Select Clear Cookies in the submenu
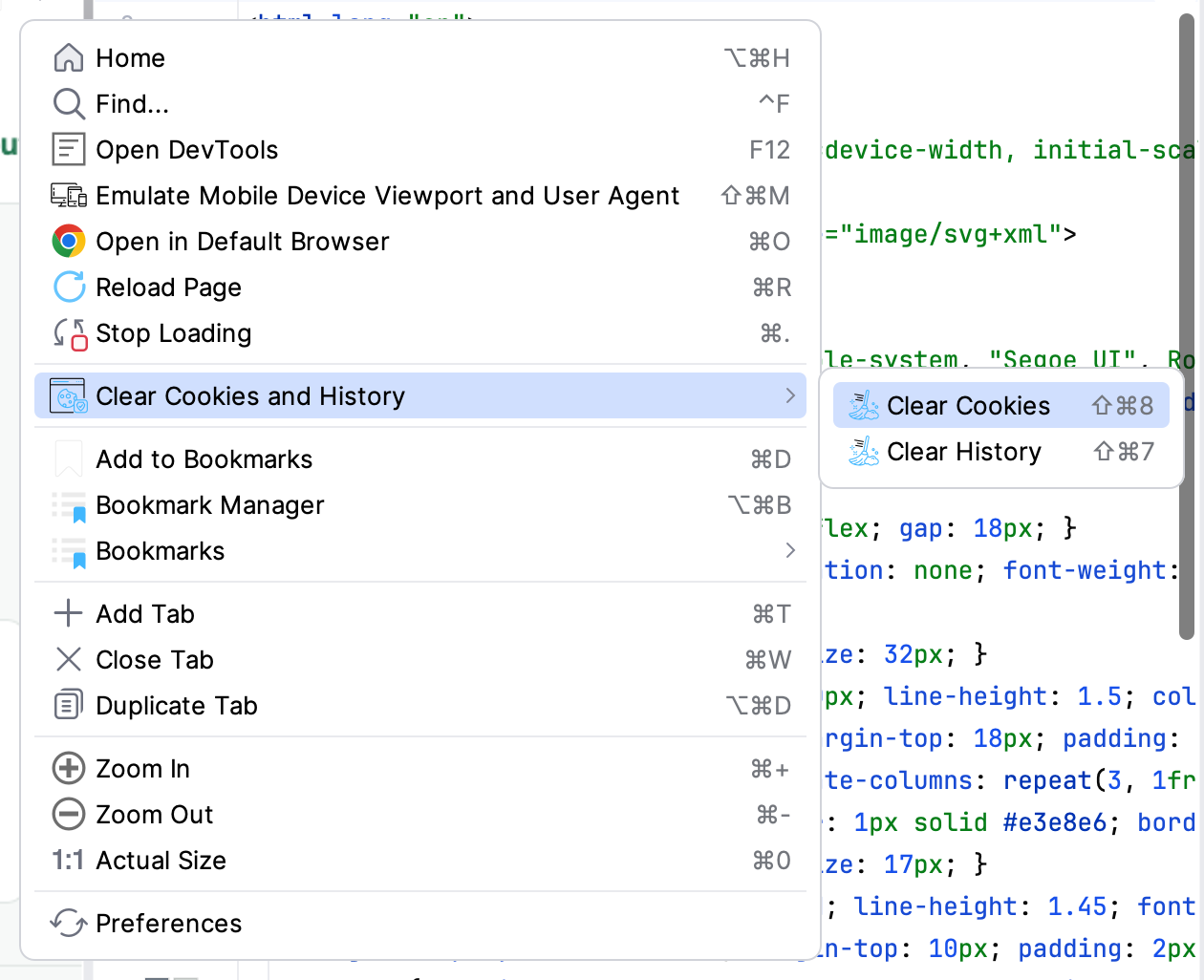Image resolution: width=1204 pixels, height=980 pixels. [x=1001, y=406]
